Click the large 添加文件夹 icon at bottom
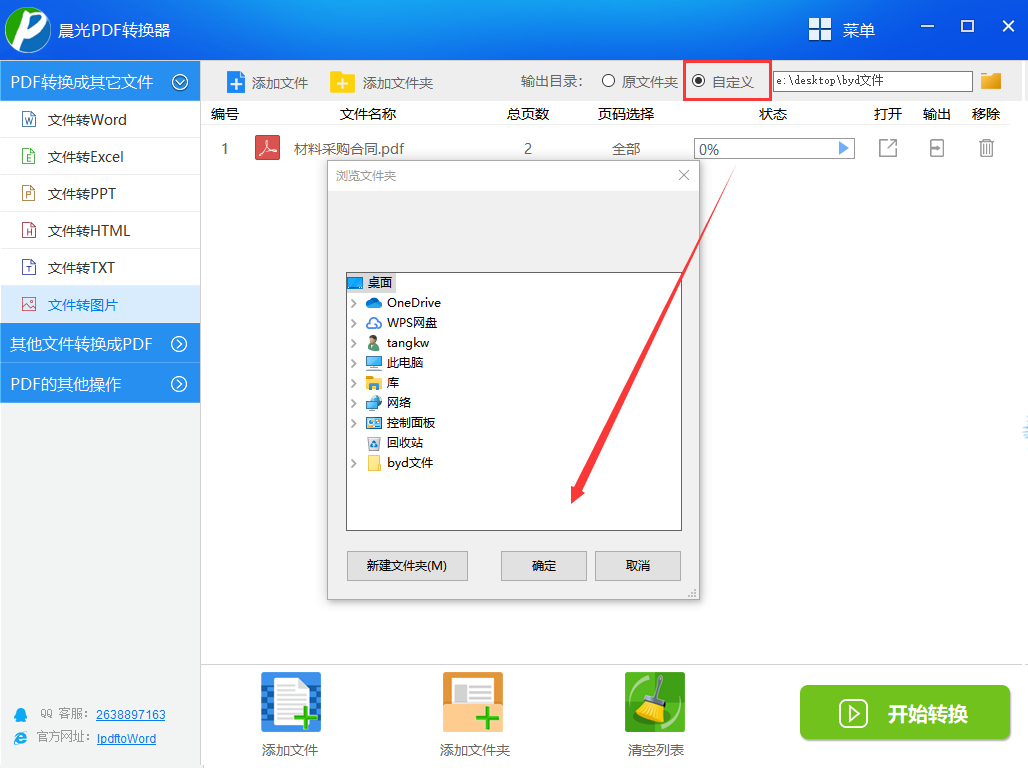 [473, 702]
